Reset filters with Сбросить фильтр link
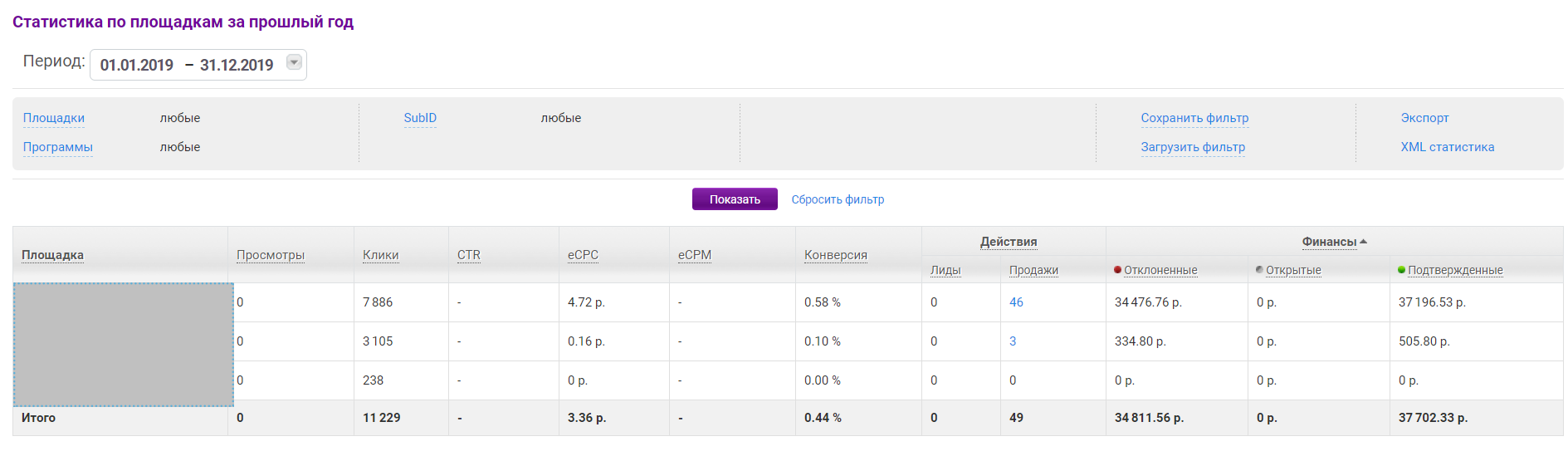The image size is (1568, 466). click(x=838, y=199)
